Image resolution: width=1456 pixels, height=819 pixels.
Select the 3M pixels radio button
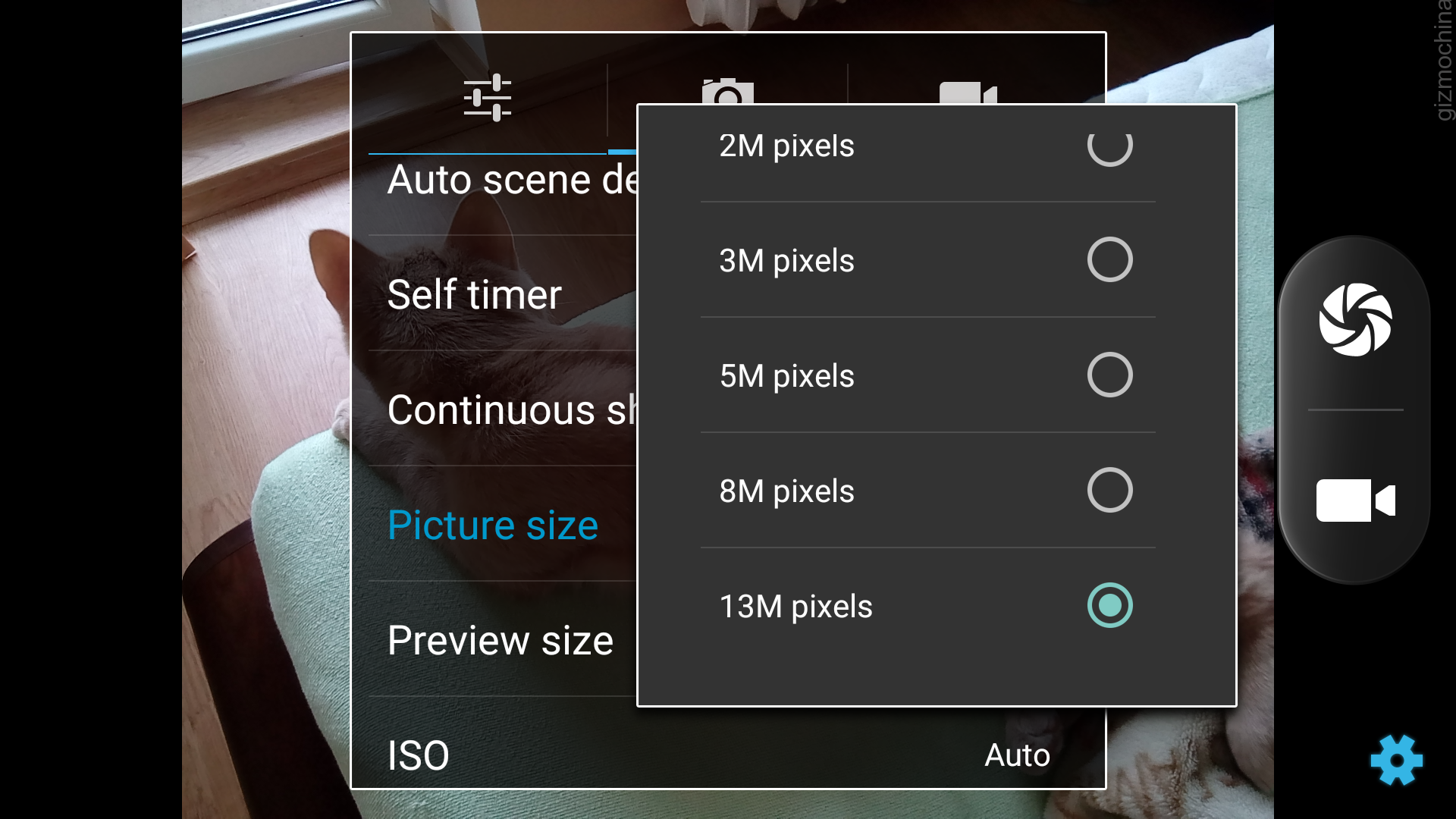pos(1109,260)
